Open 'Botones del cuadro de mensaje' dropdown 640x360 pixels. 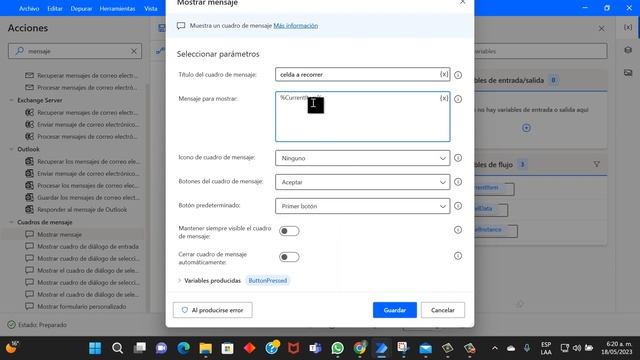click(x=362, y=182)
